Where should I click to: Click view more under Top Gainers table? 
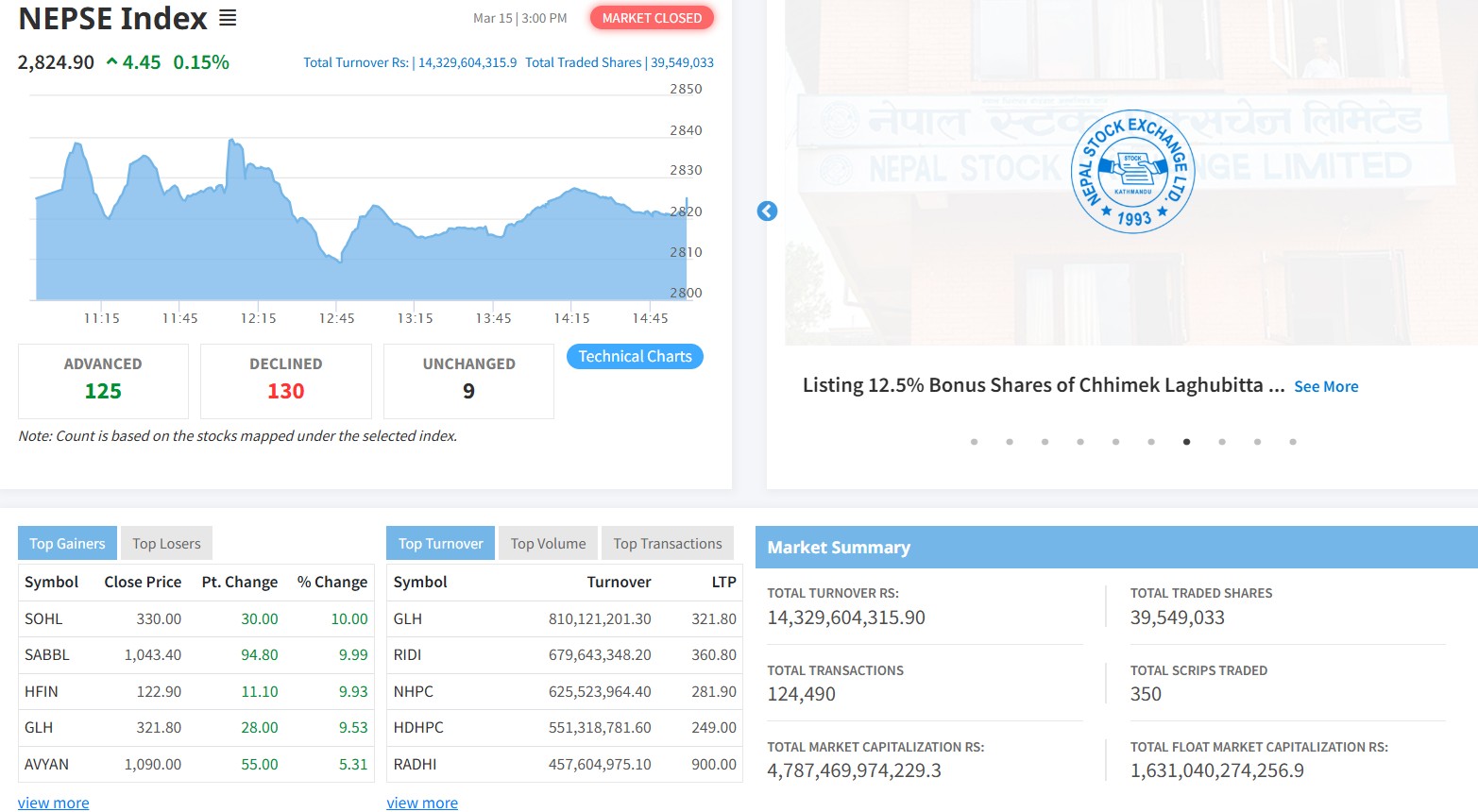coord(54,803)
